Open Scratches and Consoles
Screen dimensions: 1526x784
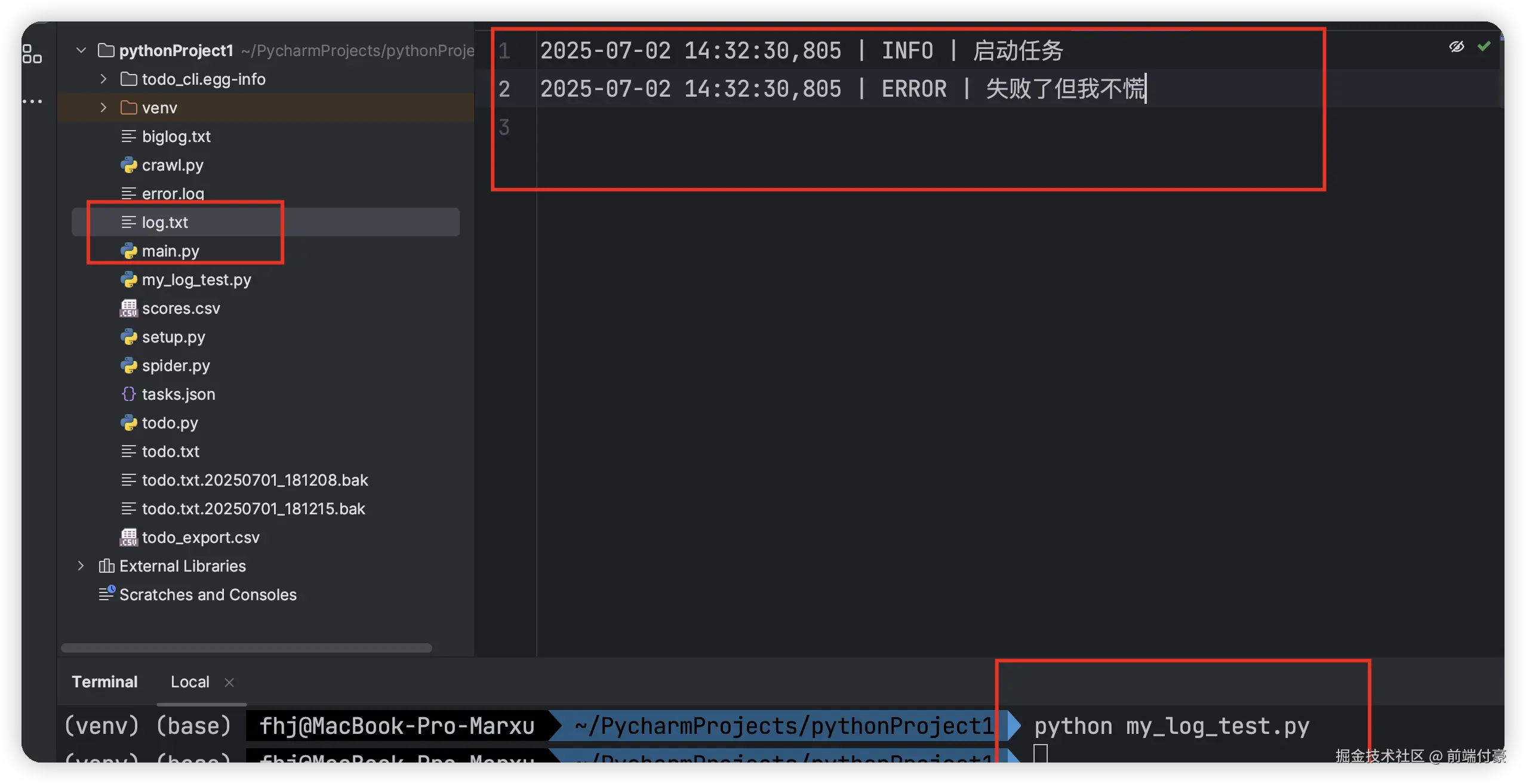[207, 595]
